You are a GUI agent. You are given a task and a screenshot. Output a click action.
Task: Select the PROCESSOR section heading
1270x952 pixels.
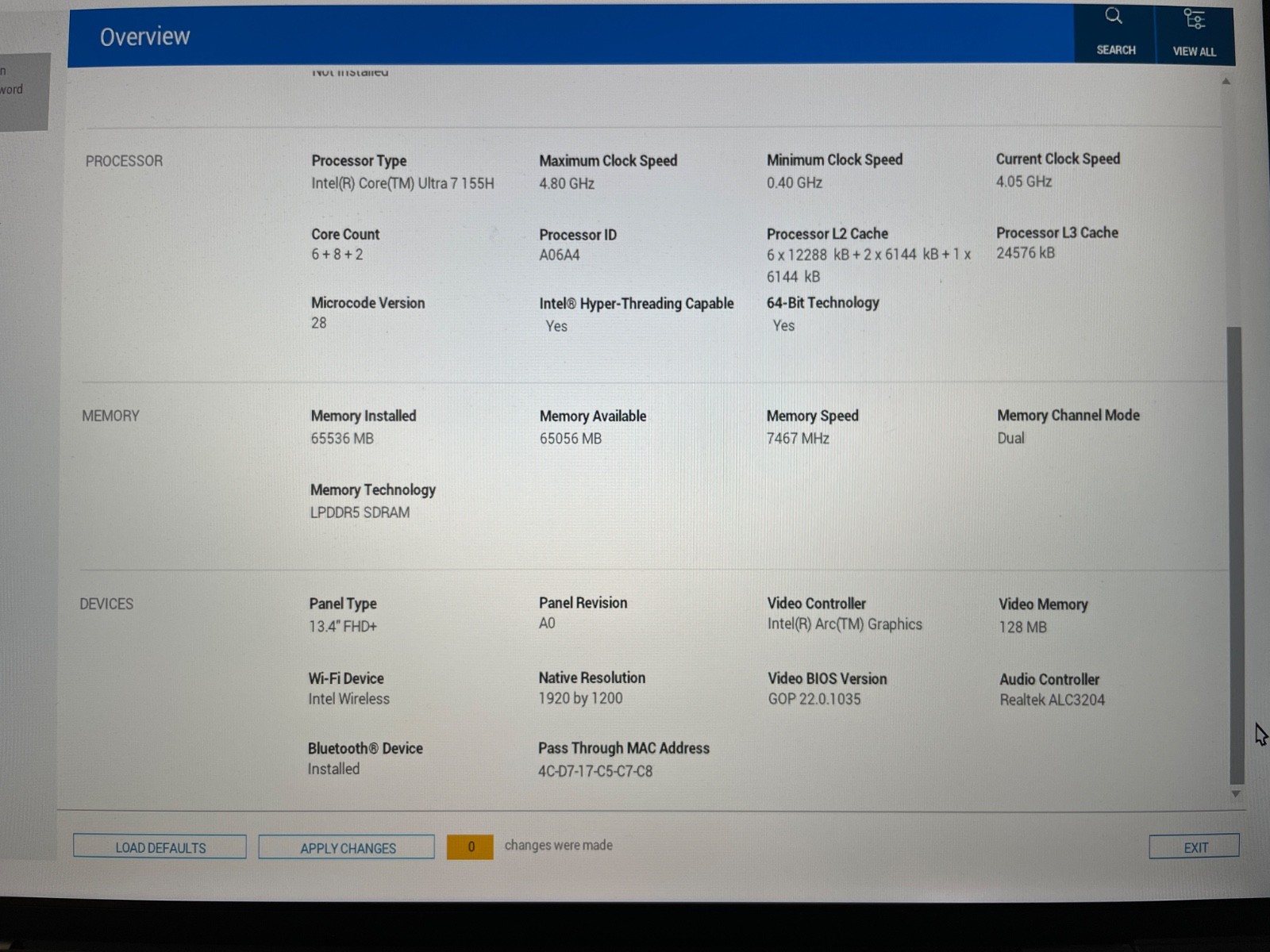point(124,161)
